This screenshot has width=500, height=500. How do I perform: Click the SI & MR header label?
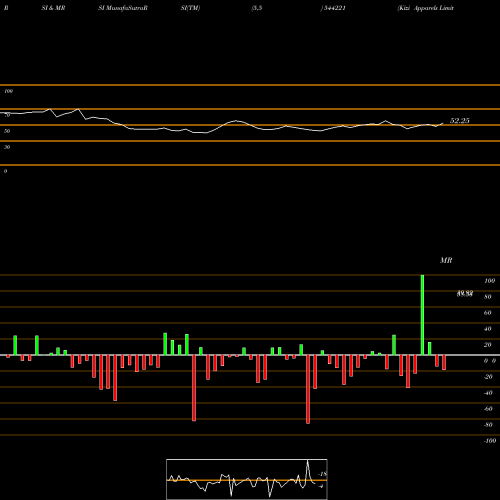53,8
